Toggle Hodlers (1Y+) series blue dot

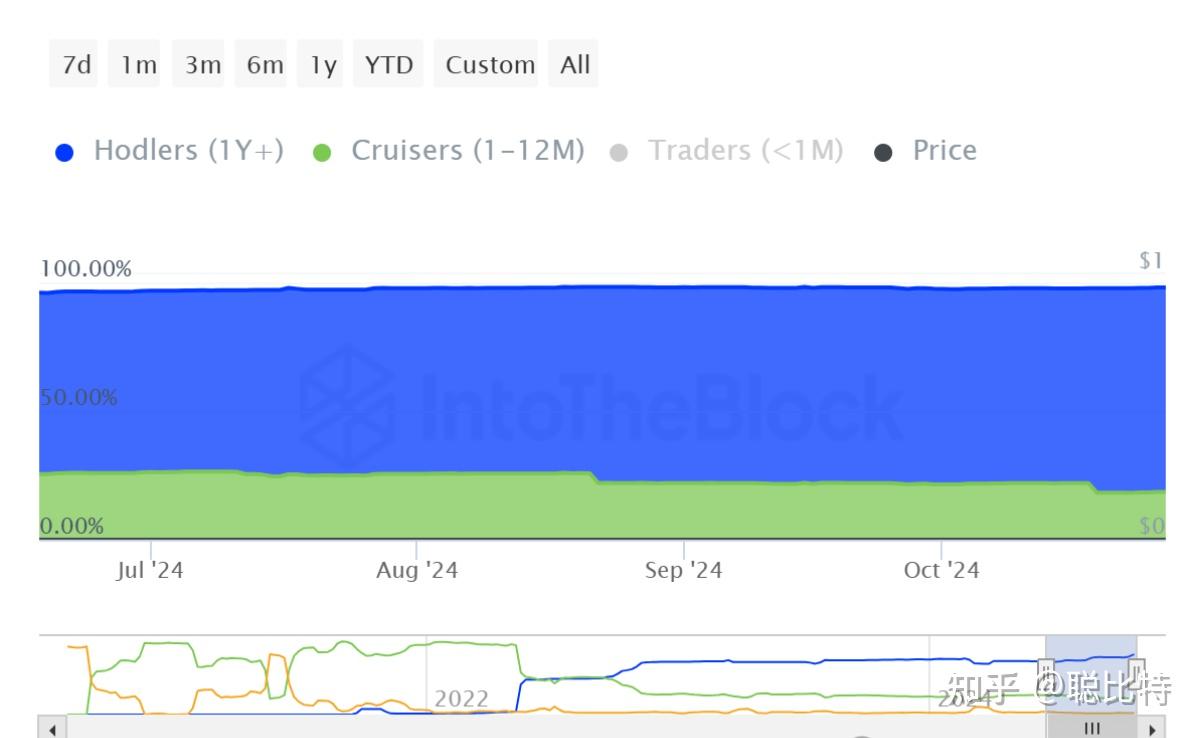[x=65, y=153]
